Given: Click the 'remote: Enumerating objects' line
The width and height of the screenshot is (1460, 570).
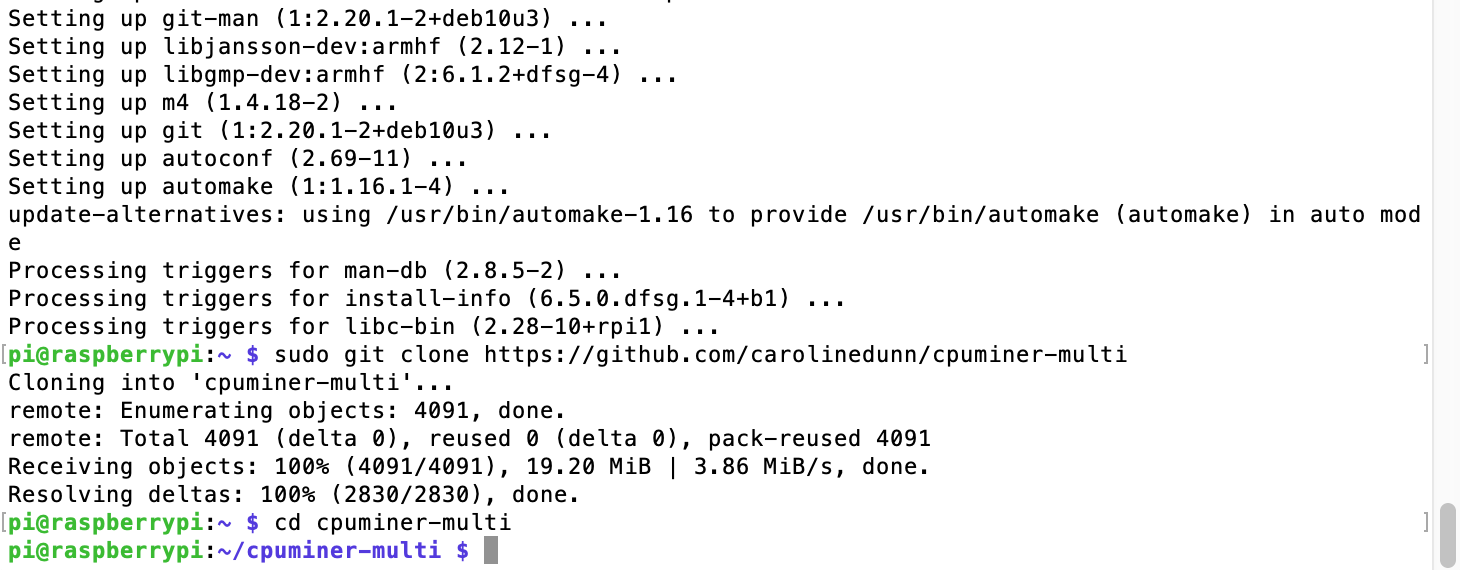Looking at the screenshot, I should [x=286, y=411].
